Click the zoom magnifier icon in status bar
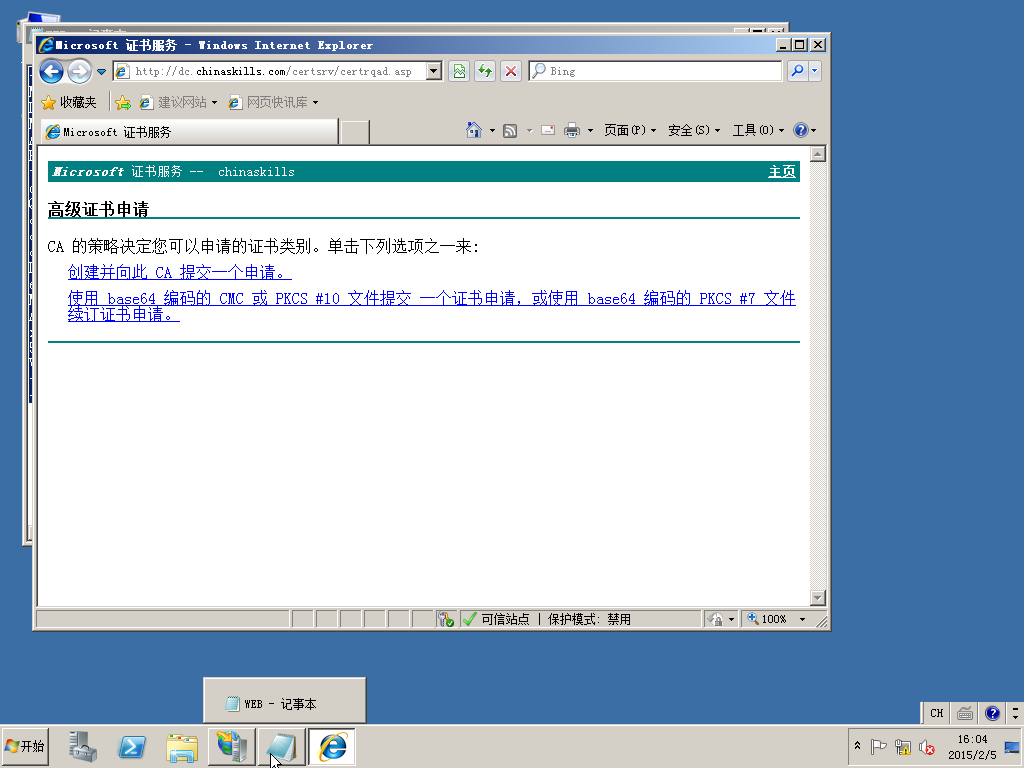 point(753,618)
